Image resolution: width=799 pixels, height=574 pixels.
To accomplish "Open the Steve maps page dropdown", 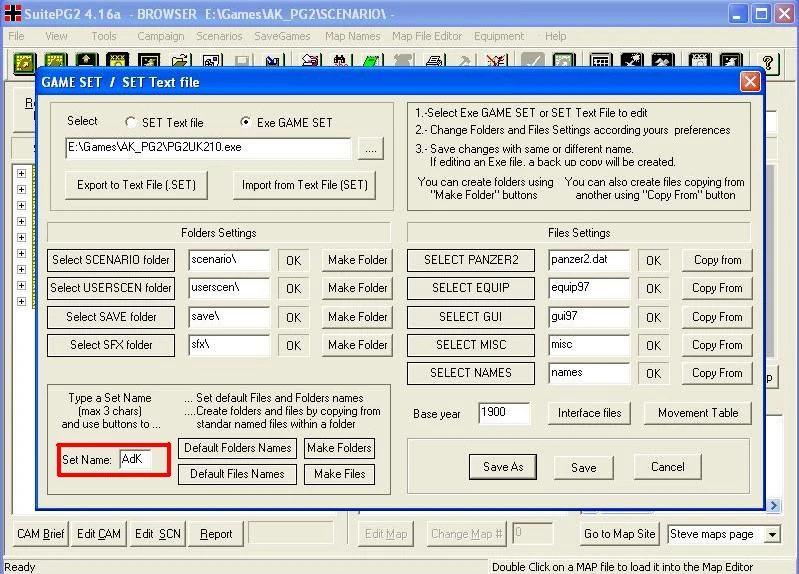I will pos(773,534).
